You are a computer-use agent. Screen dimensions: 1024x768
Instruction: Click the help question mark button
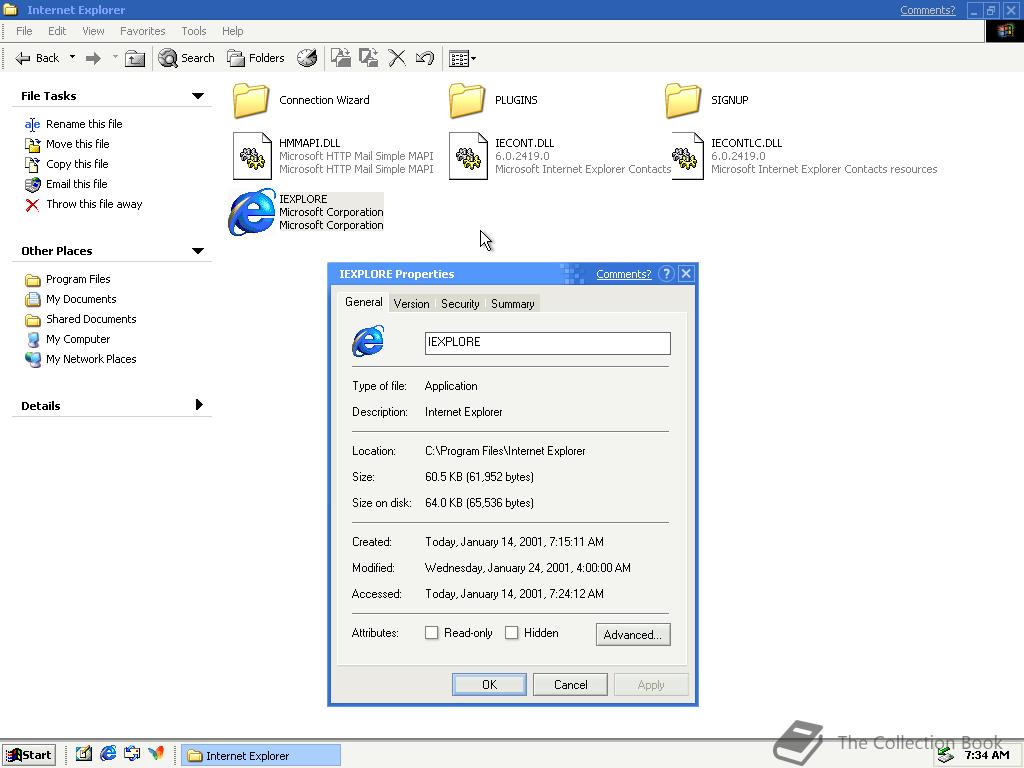[666, 274]
